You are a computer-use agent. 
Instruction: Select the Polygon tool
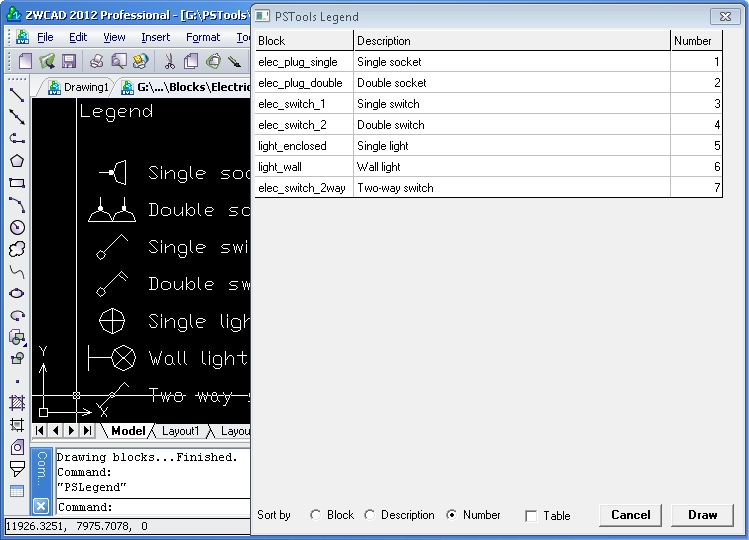17,161
